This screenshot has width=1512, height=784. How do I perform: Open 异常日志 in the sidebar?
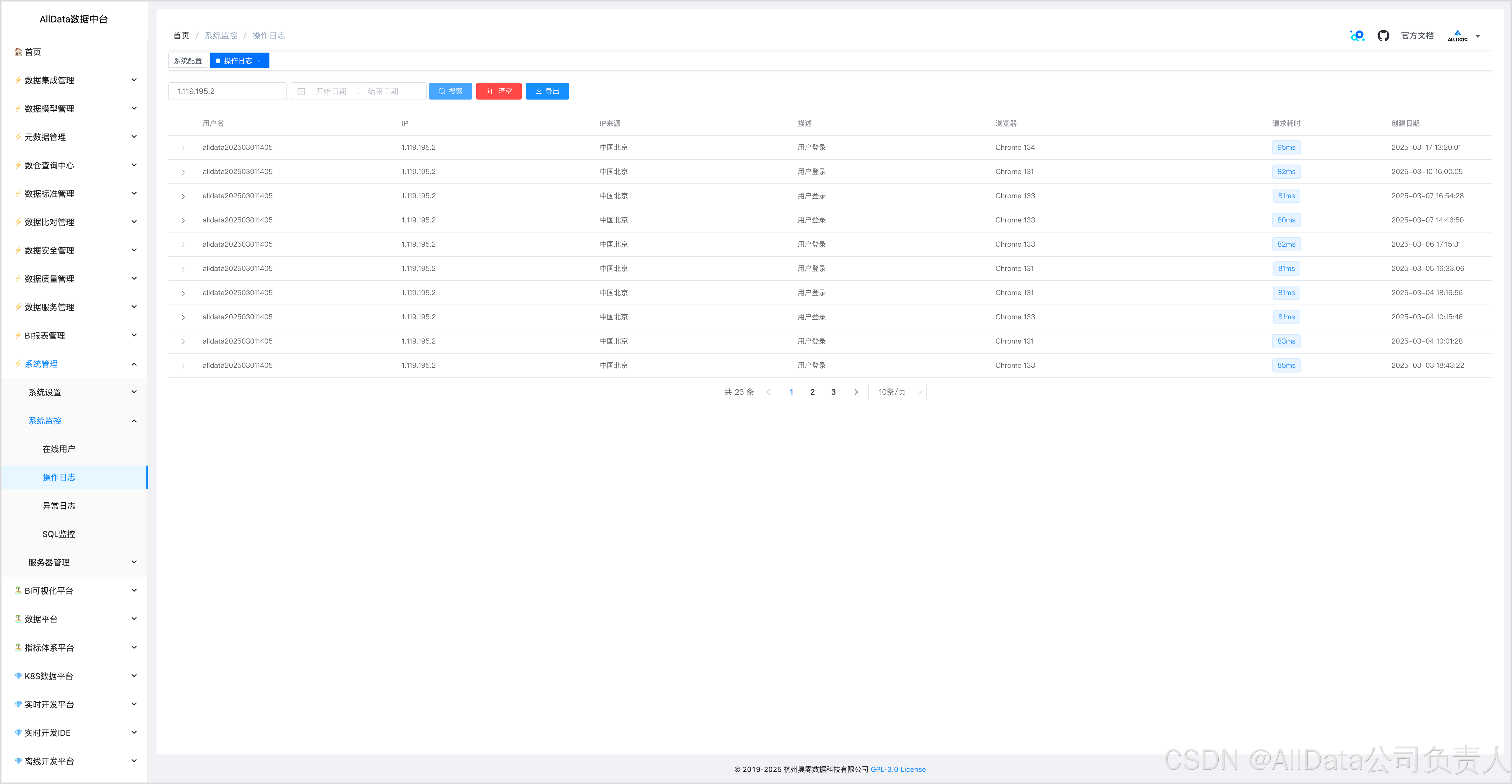click(59, 506)
